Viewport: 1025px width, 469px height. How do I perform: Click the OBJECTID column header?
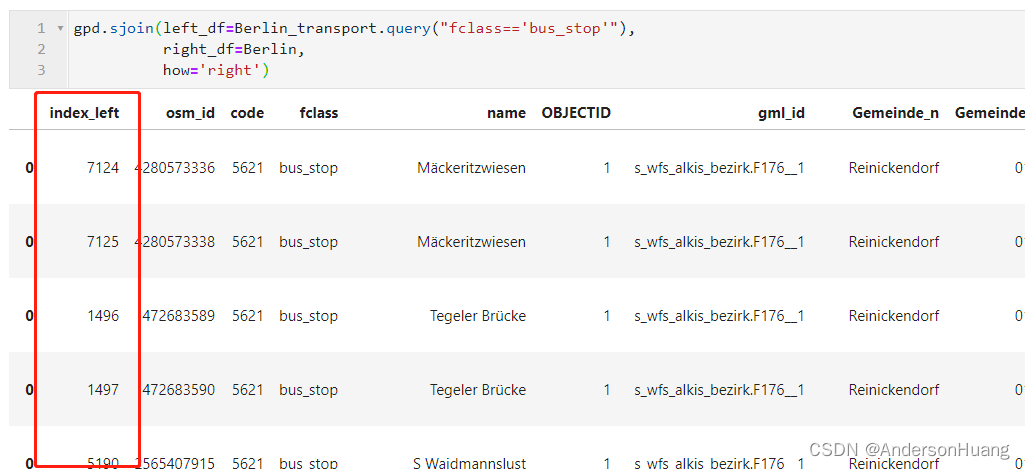coord(576,113)
